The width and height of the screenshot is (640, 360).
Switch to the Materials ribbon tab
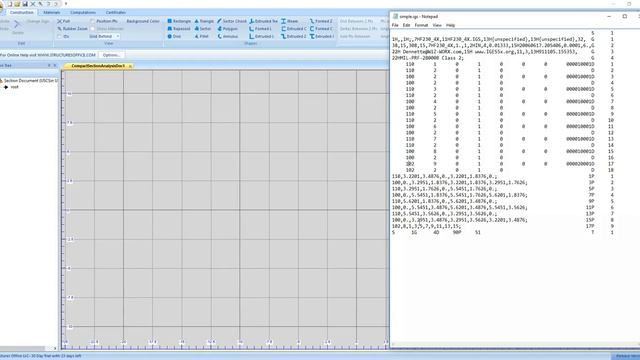[x=51, y=13]
